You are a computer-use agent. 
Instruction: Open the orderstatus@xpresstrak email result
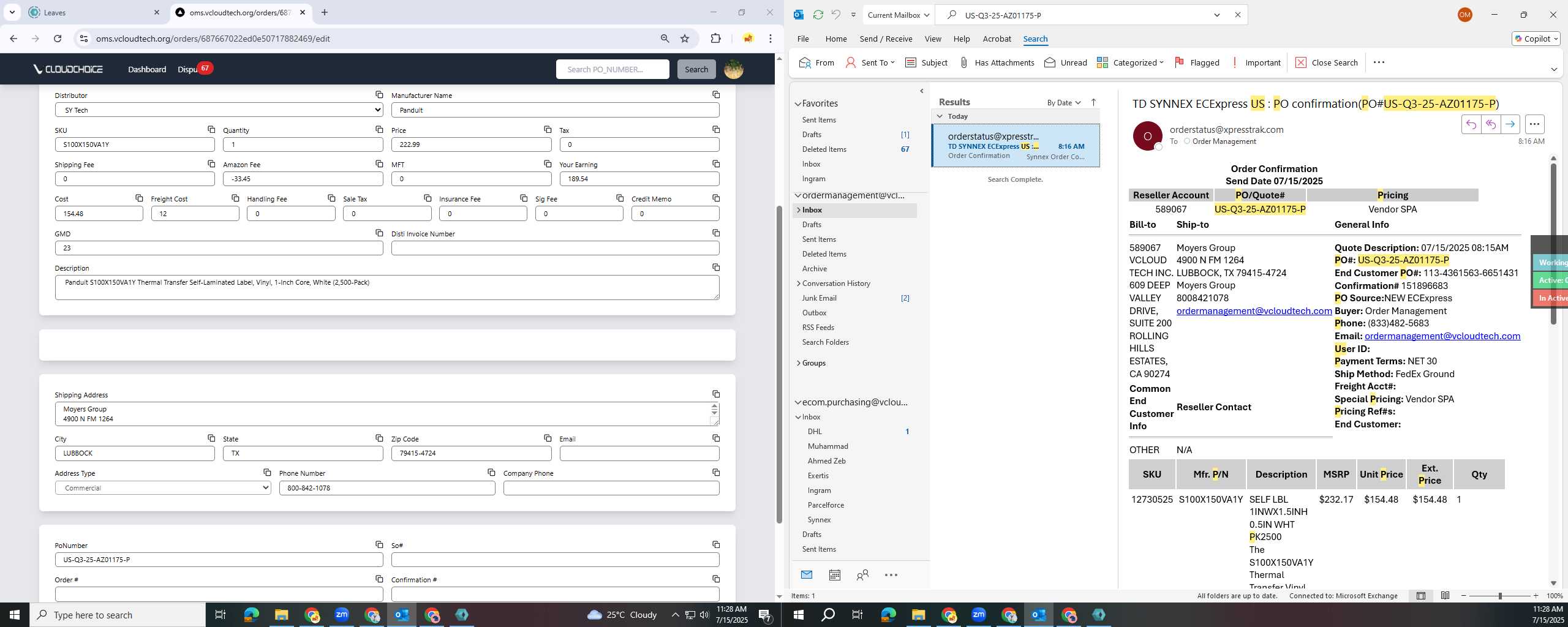[1016, 146]
